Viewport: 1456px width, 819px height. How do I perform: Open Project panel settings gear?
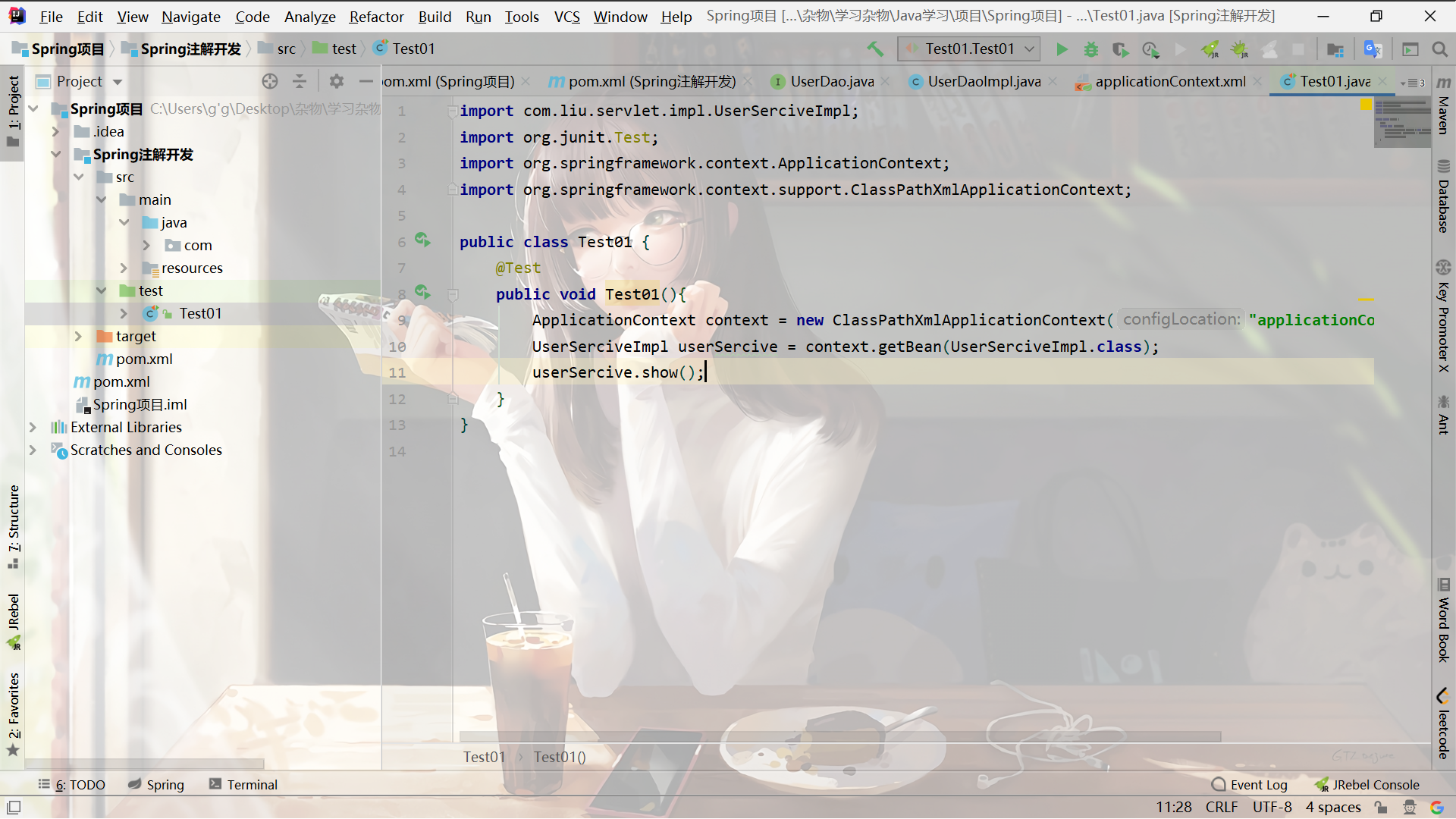[337, 81]
